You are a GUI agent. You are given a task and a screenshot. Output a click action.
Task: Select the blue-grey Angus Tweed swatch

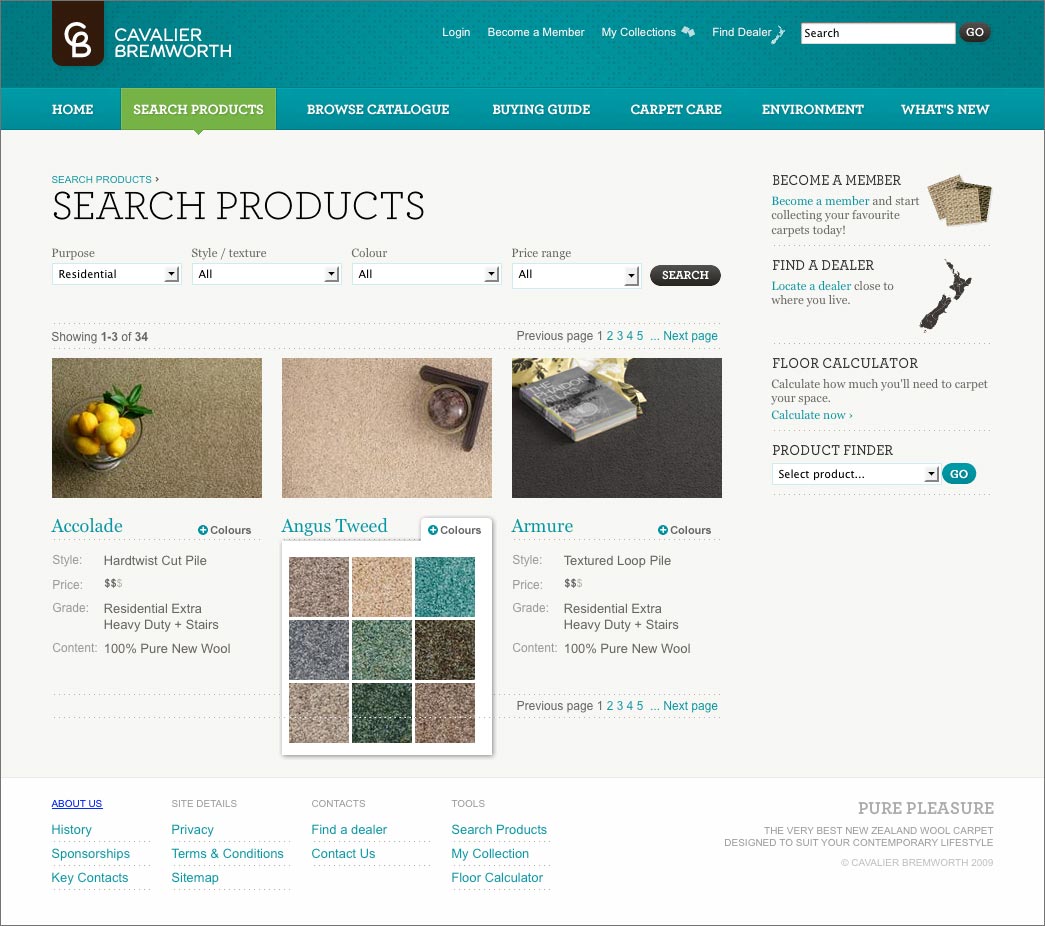click(319, 650)
